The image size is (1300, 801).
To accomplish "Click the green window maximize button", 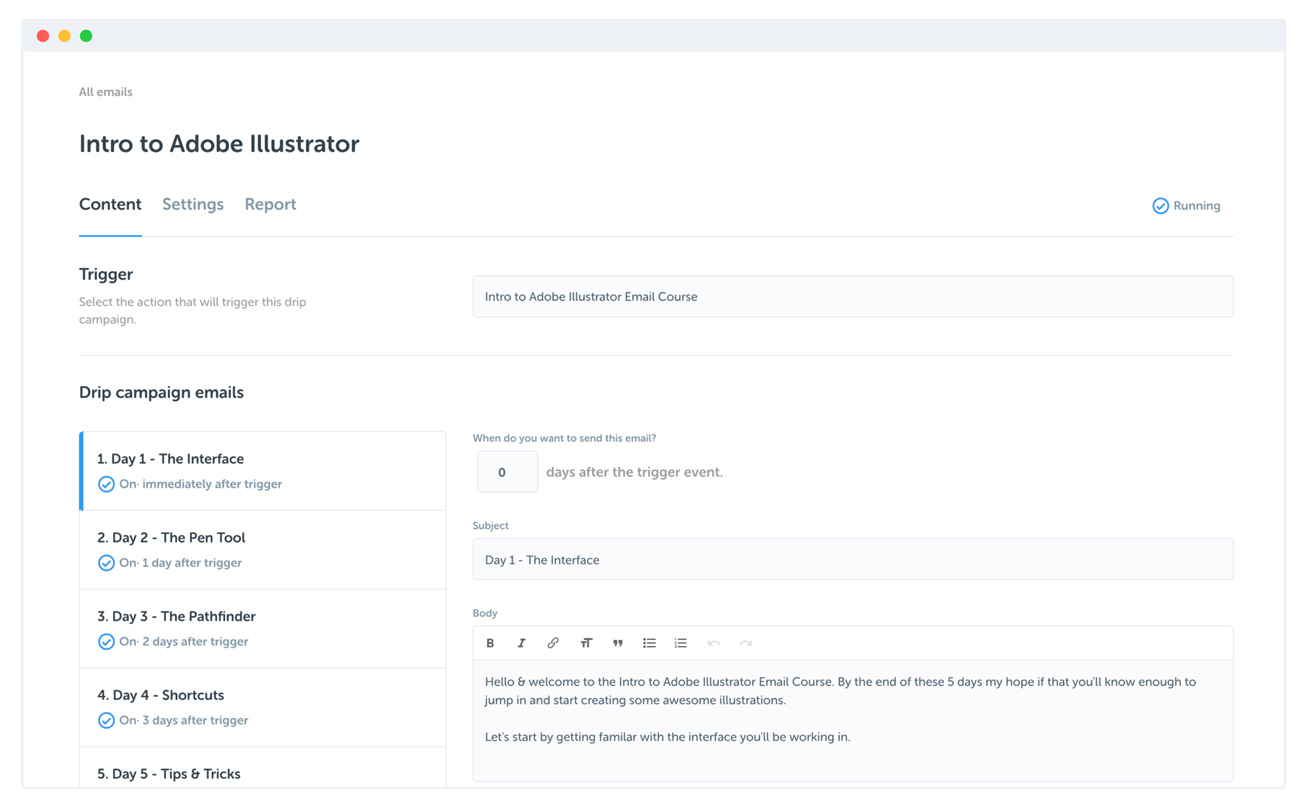I will point(86,36).
